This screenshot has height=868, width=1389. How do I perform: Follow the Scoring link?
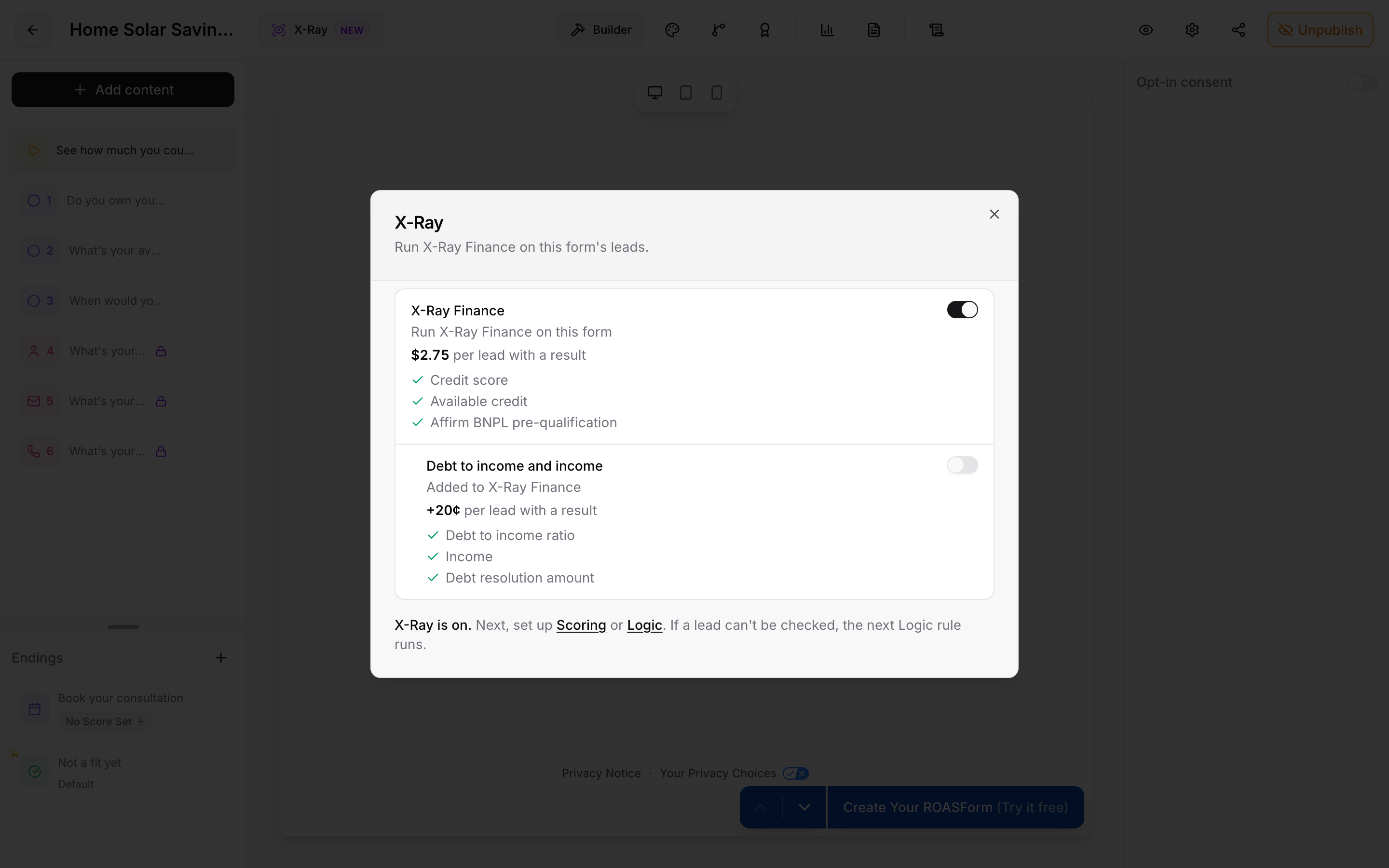[x=581, y=624]
